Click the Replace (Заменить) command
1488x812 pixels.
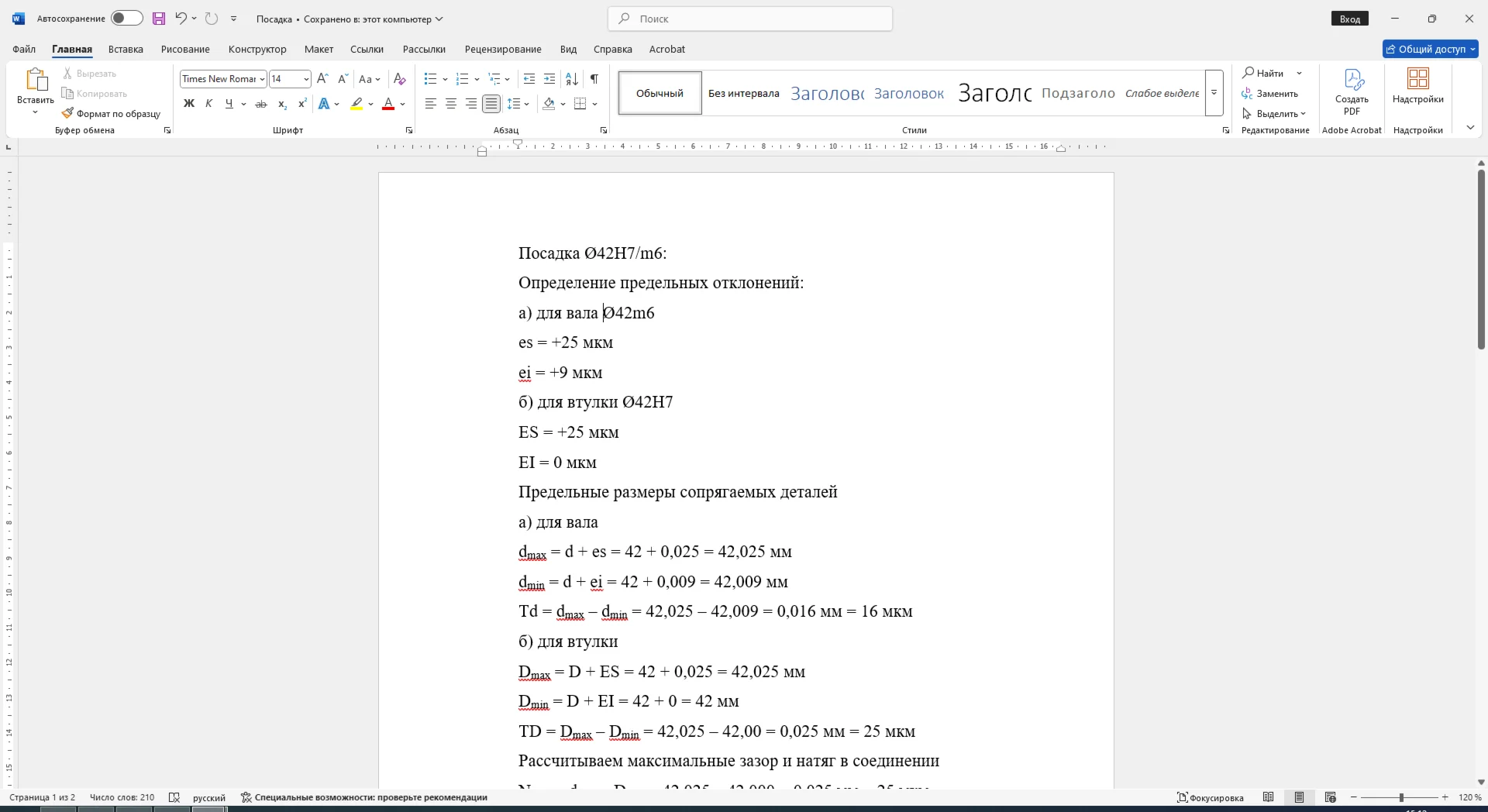(1270, 94)
